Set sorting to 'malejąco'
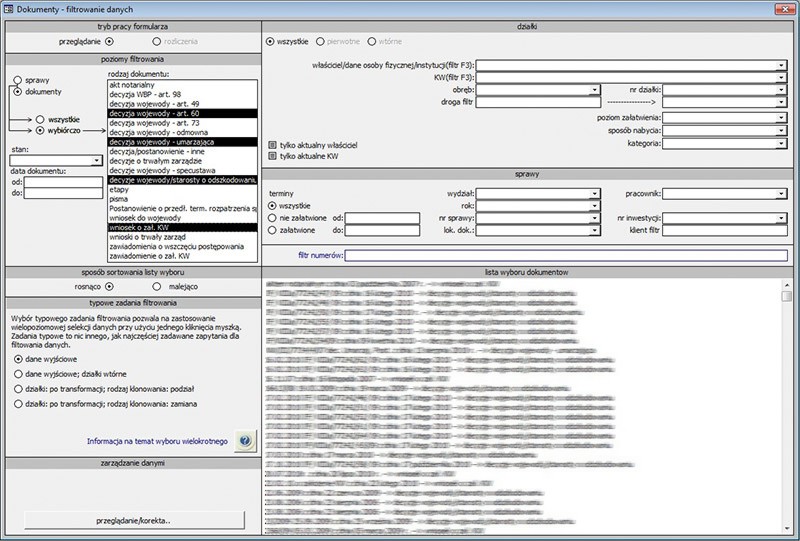This screenshot has height=541, width=800. 157,286
